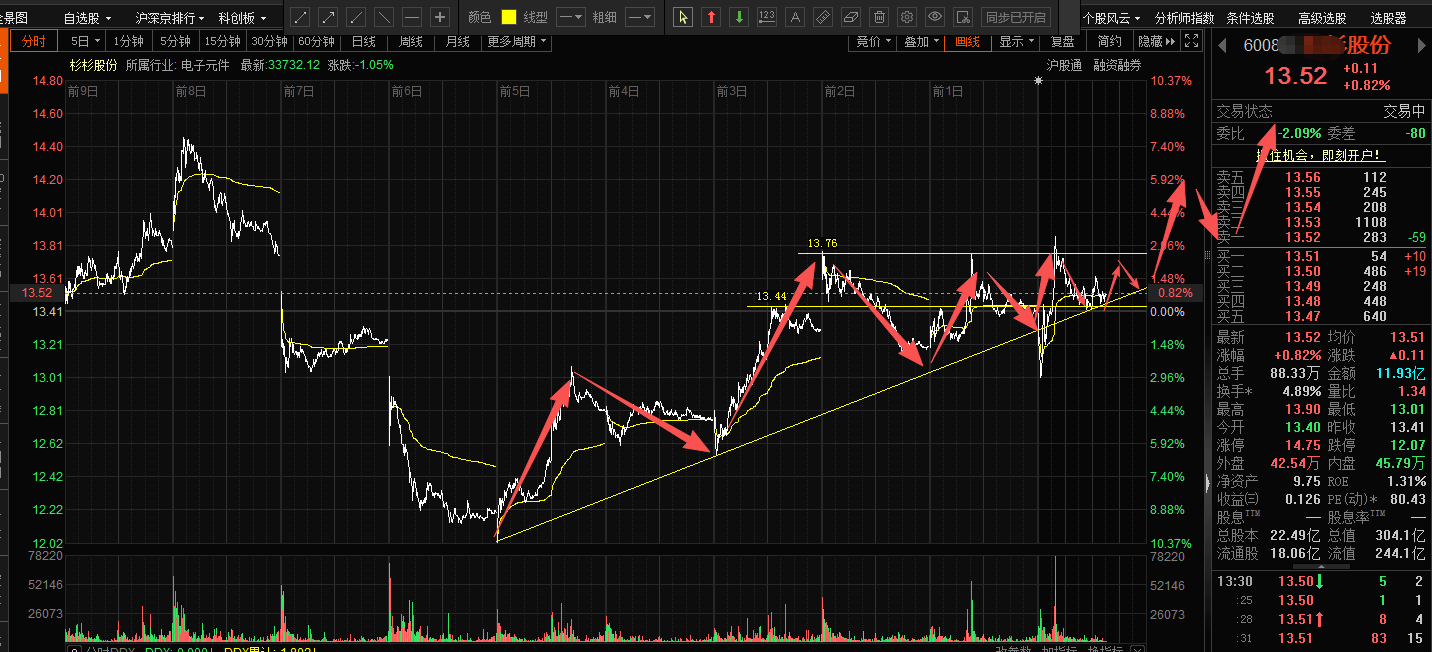The width and height of the screenshot is (1432, 652).
Task: Toggle the 画线 drawing mode button
Action: pos(967,41)
